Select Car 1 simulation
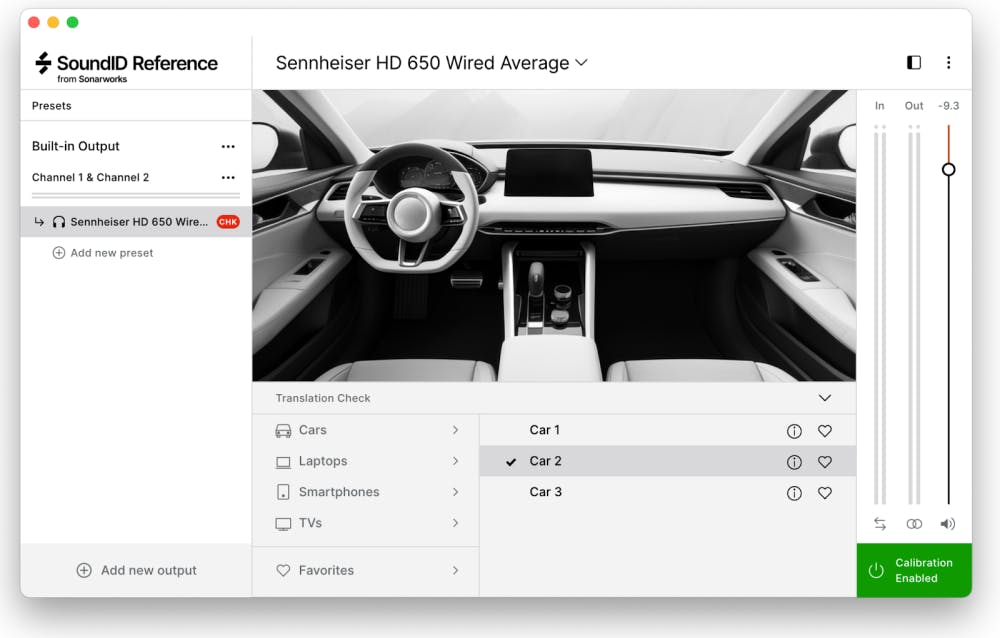Image resolution: width=1000 pixels, height=638 pixels. [x=667, y=430]
